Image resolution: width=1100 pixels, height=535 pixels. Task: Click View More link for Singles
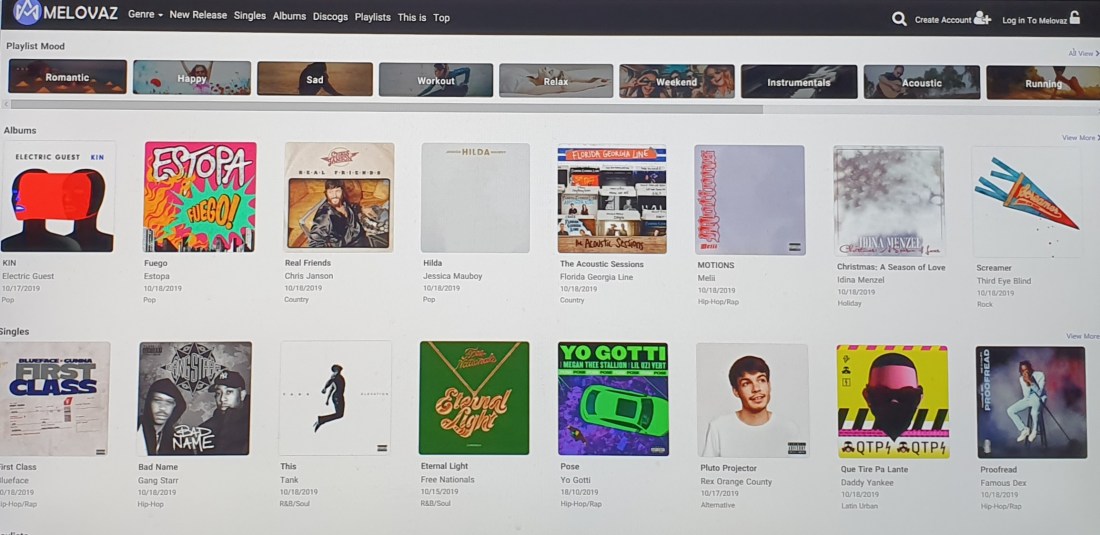point(1082,336)
